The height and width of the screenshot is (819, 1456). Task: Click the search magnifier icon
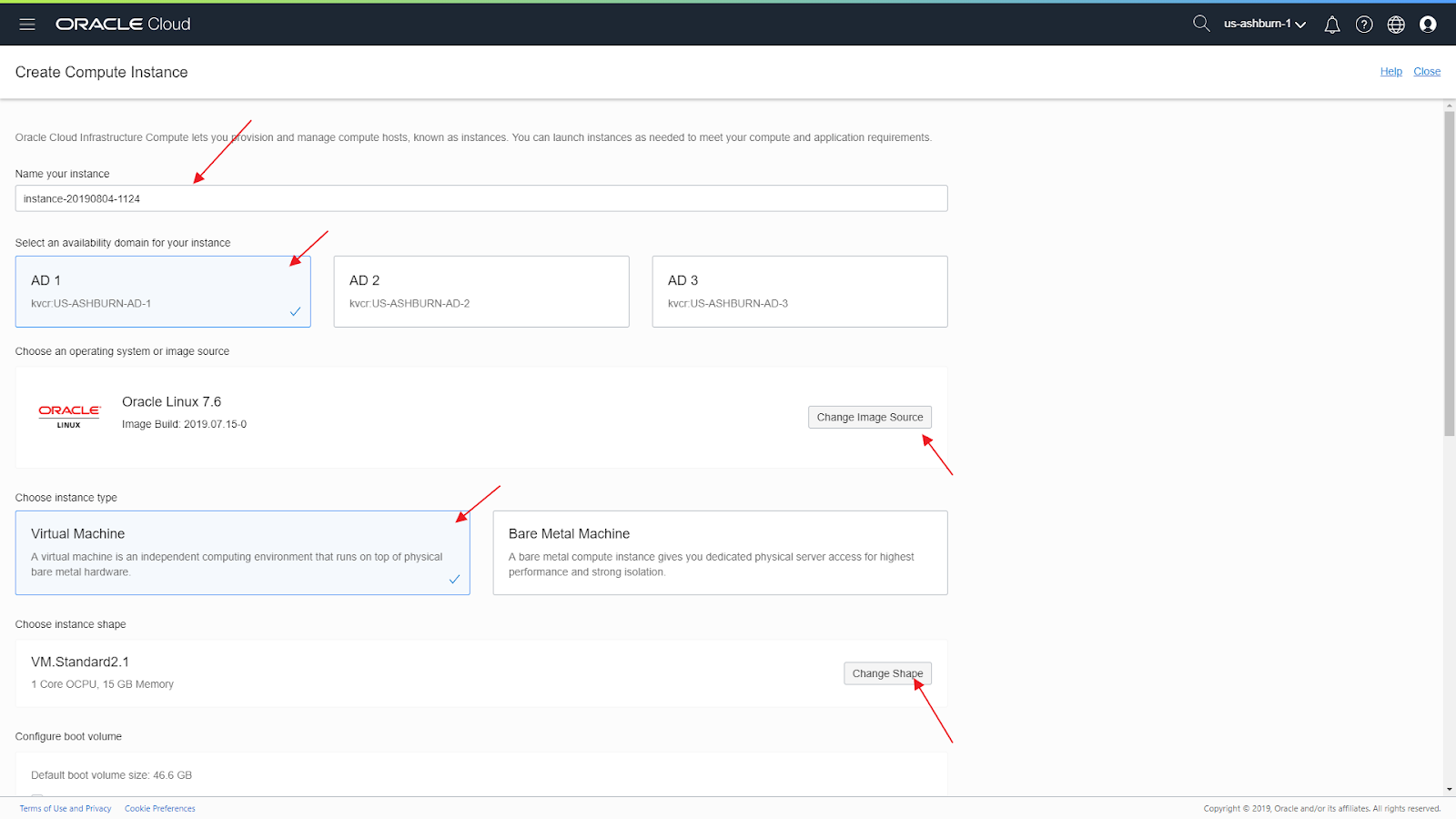pos(1200,24)
